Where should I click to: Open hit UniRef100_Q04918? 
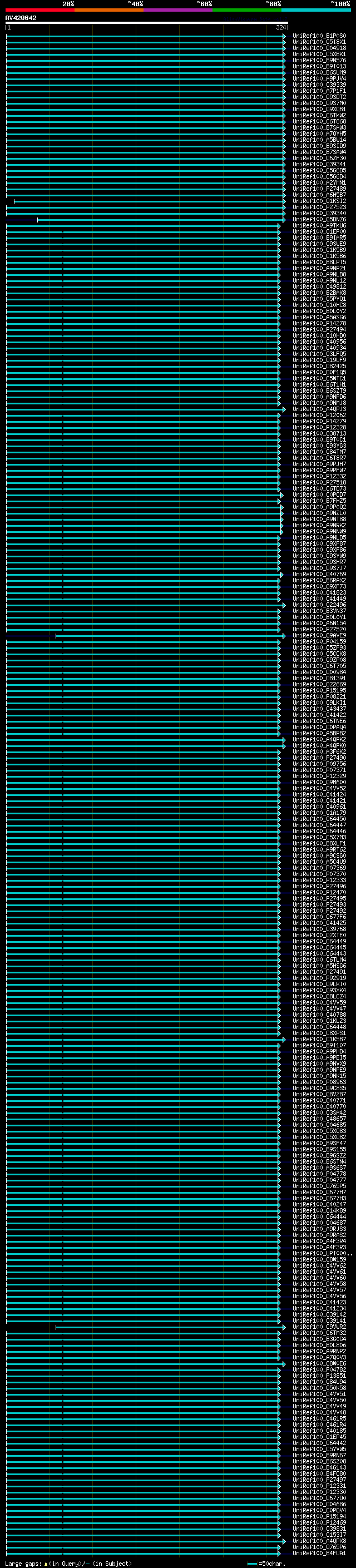[319, 48]
